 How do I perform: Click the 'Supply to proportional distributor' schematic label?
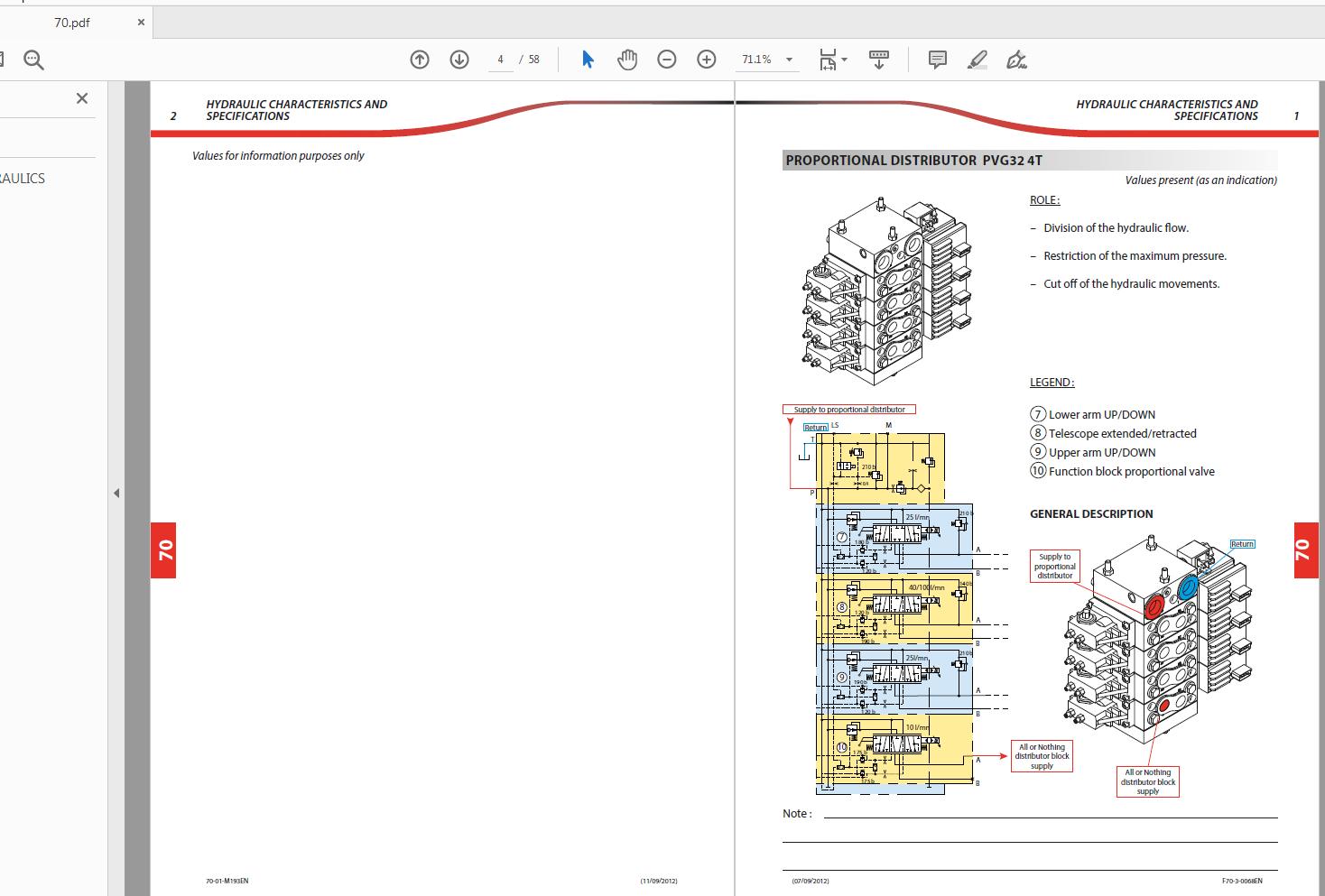click(849, 410)
